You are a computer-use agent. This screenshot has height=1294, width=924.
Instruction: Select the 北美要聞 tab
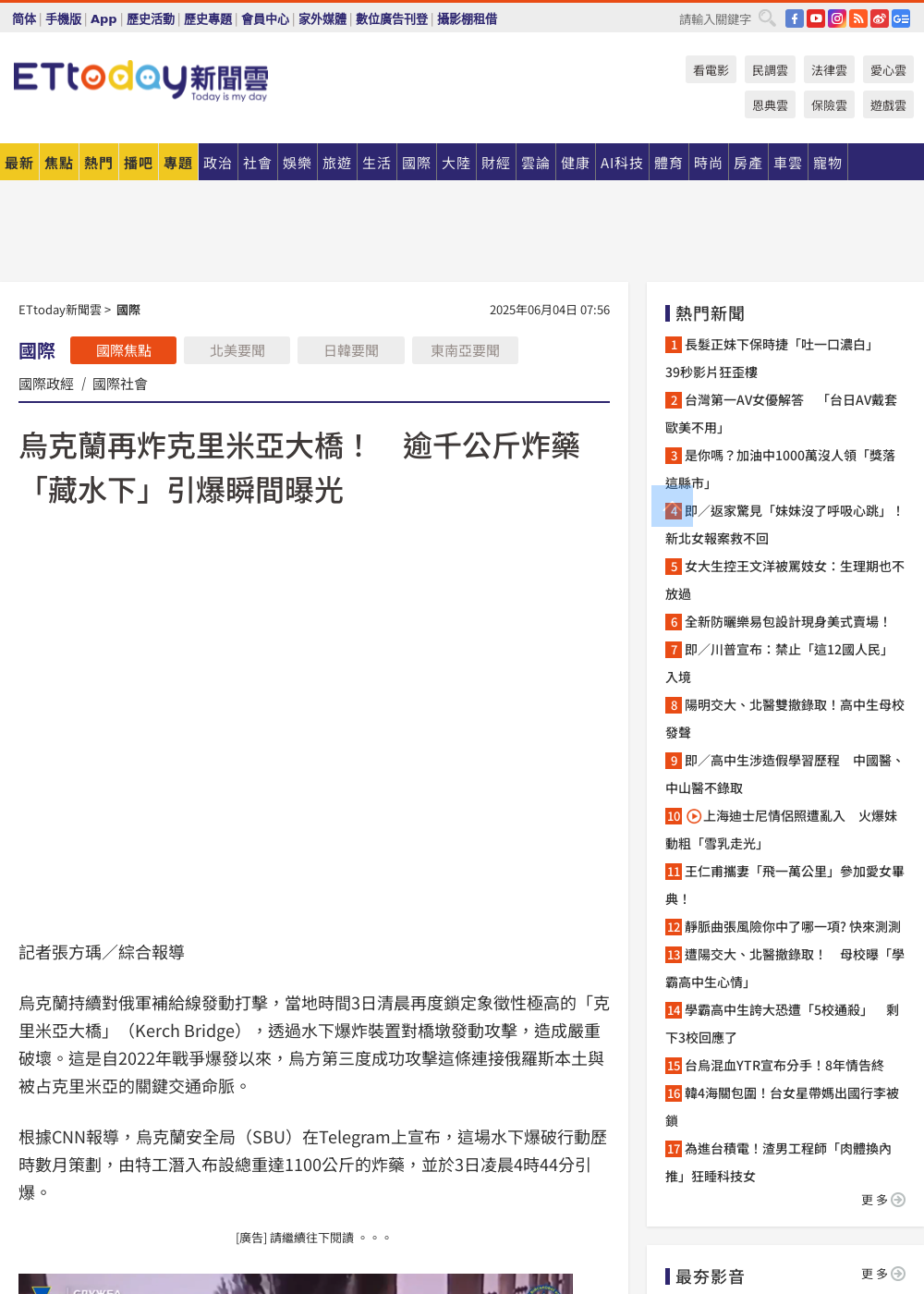point(237,350)
